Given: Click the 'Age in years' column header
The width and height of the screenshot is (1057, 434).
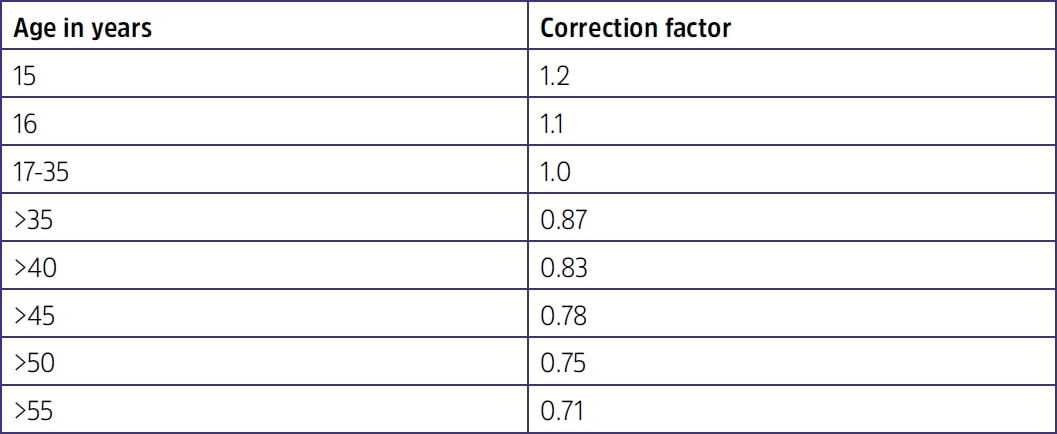Looking at the screenshot, I should pyautogui.click(x=83, y=28).
